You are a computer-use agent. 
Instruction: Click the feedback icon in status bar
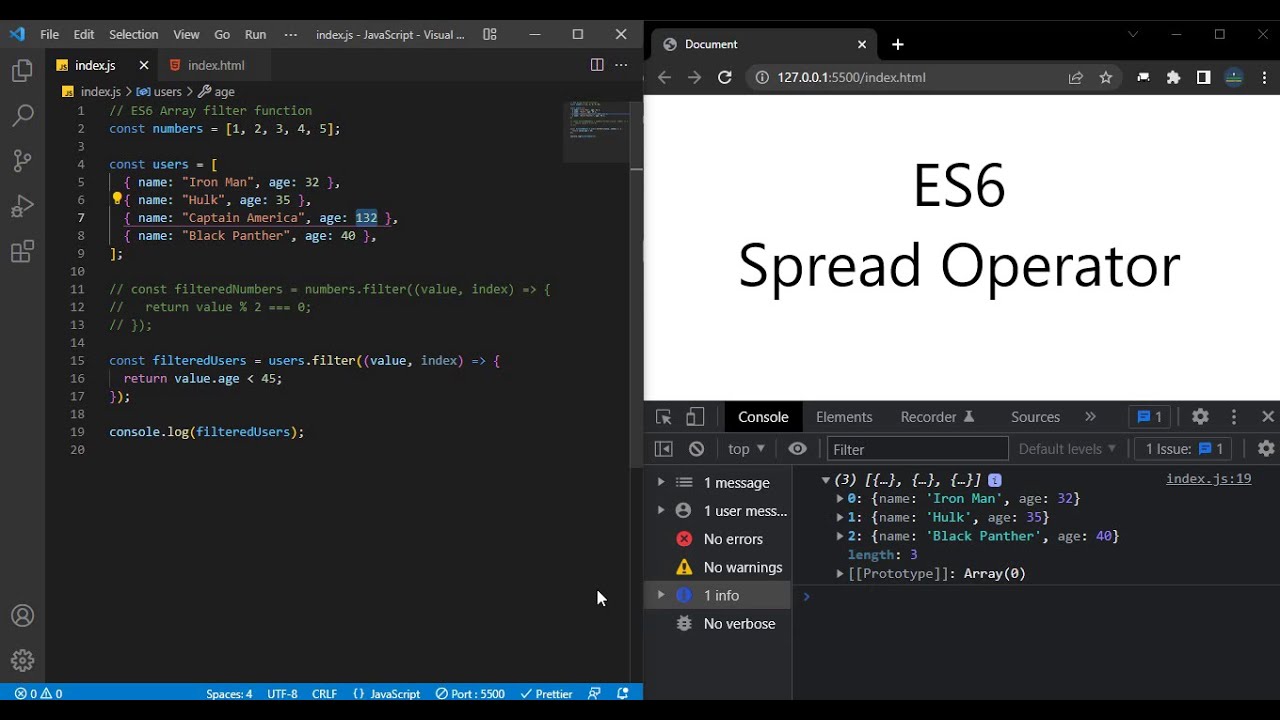click(595, 693)
